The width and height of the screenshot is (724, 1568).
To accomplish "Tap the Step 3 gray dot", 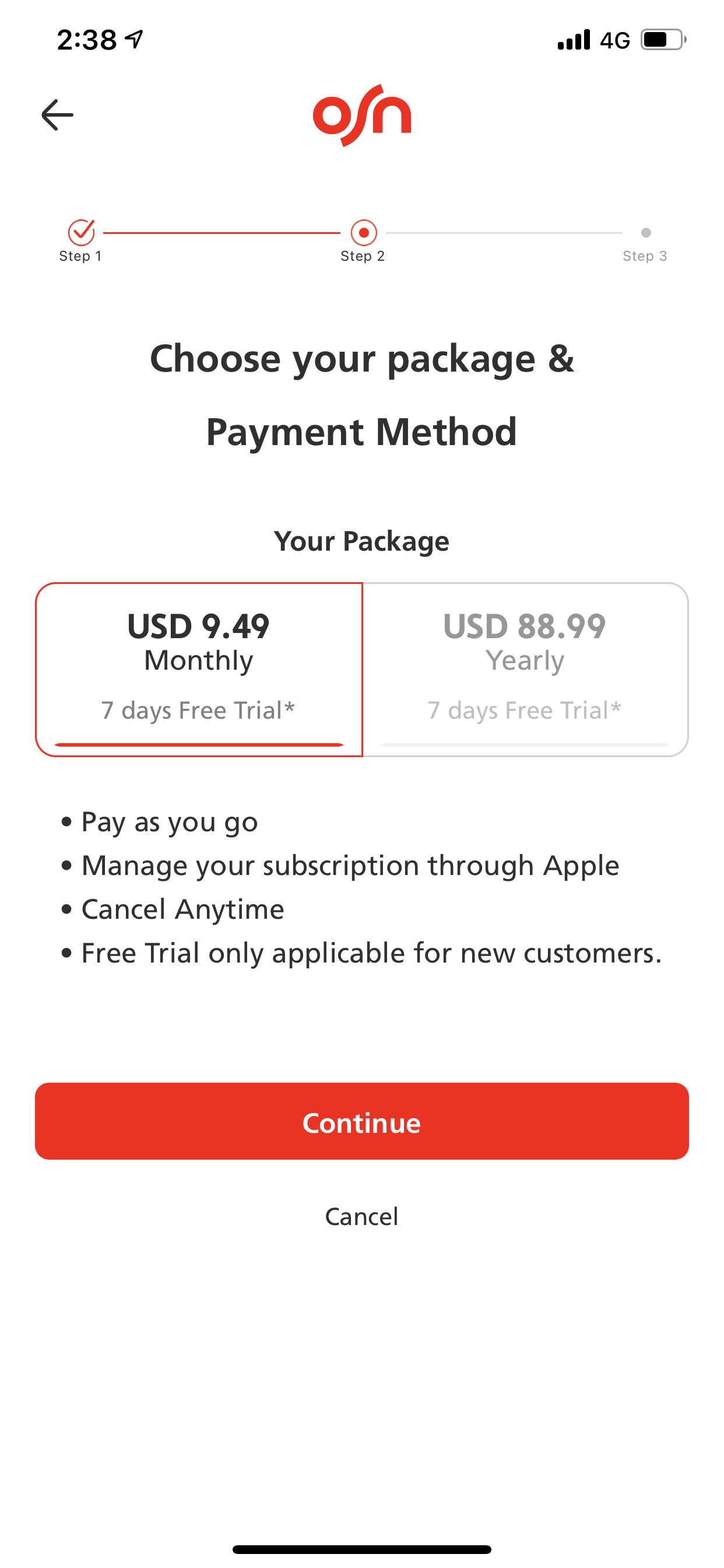I will (645, 233).
